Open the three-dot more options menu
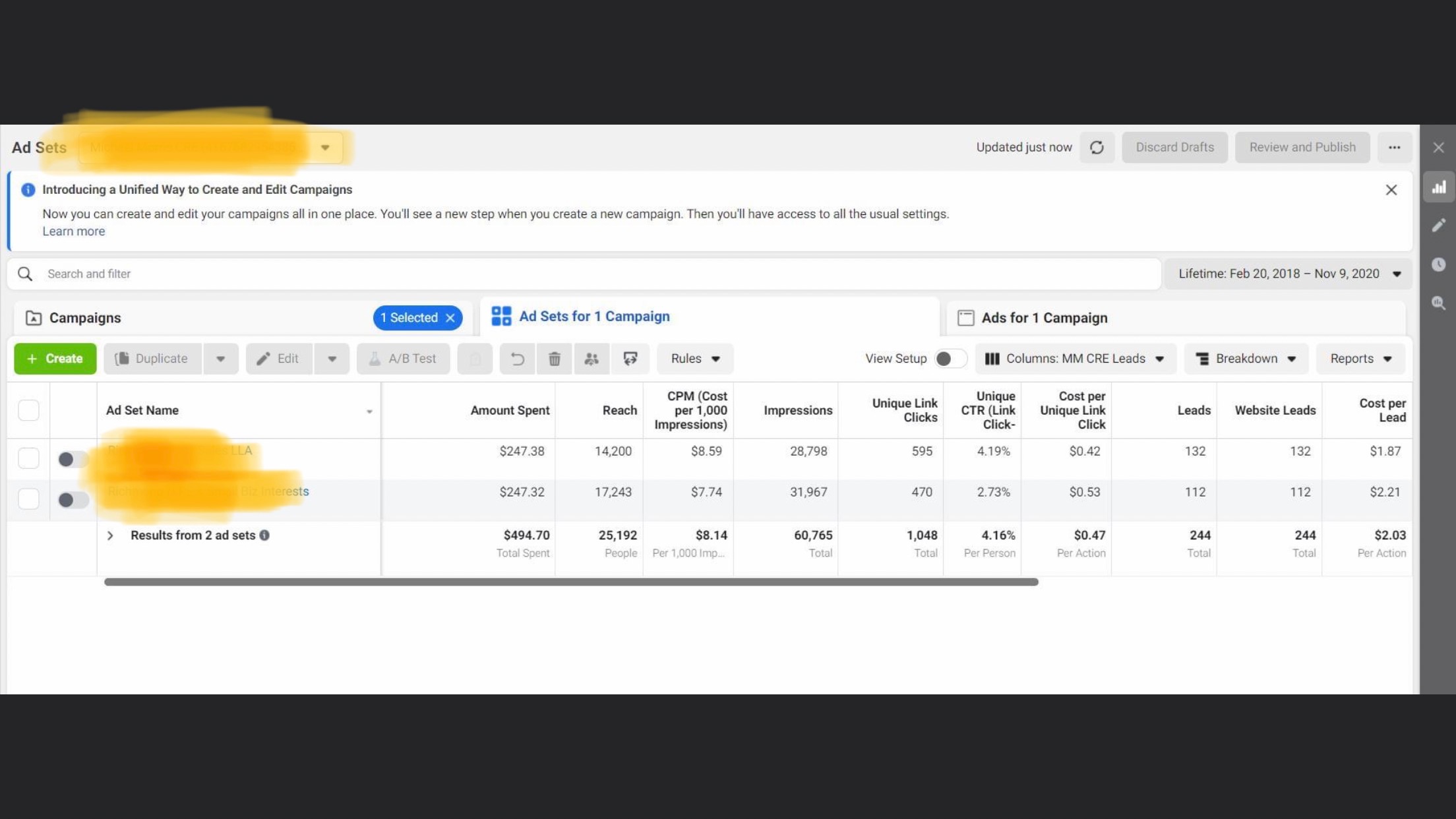 1394,147
